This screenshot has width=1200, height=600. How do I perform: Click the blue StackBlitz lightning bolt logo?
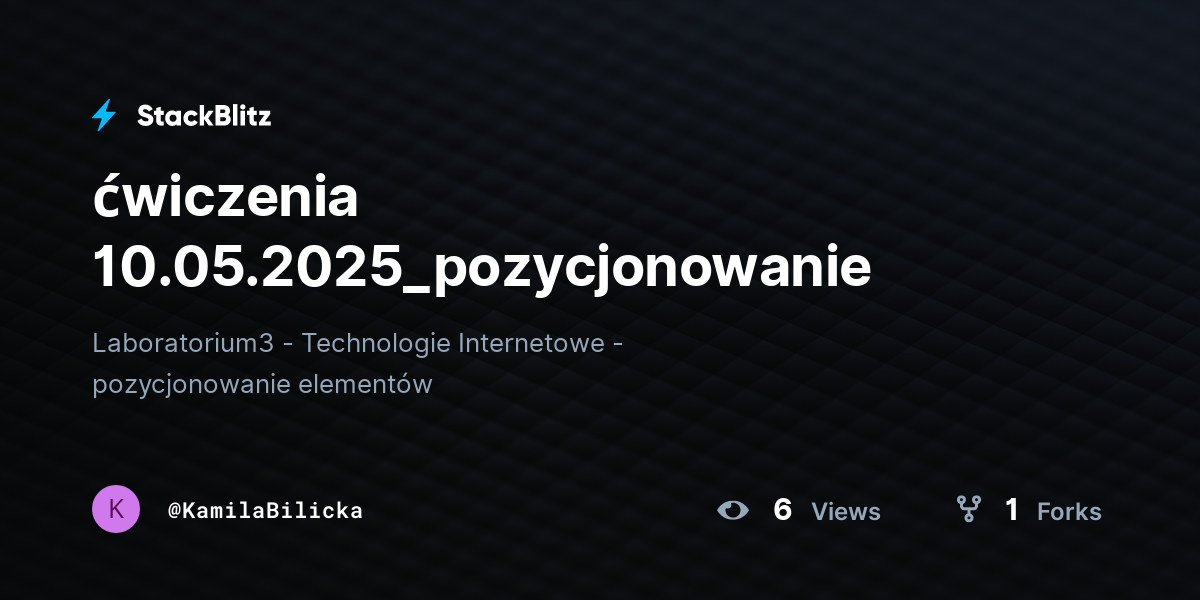click(x=104, y=116)
